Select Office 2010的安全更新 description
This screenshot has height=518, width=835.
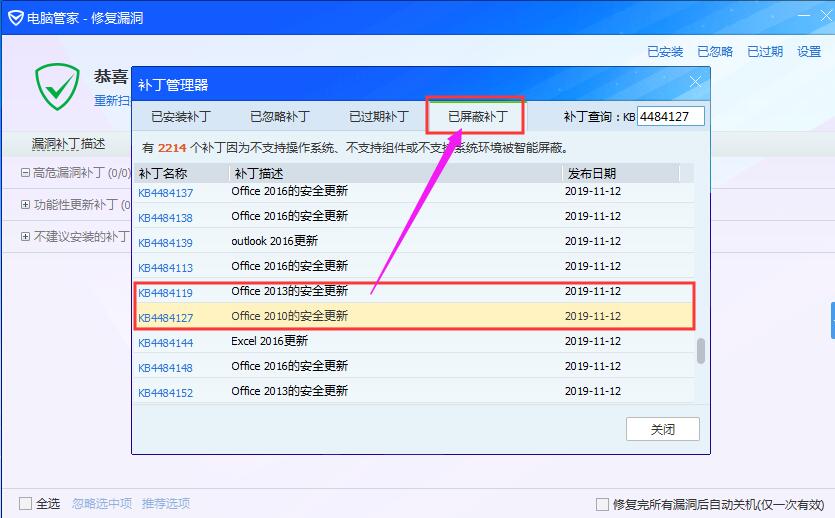pos(289,316)
